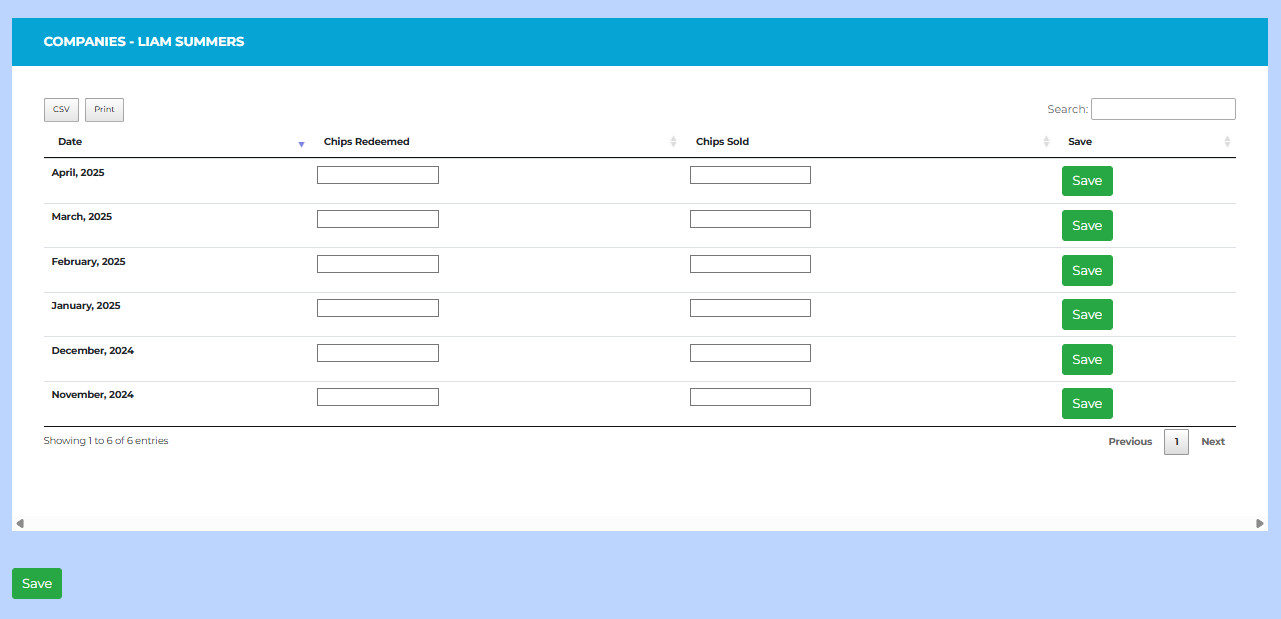
Task: Select Chips Sold field for November, 2024
Action: 750,397
